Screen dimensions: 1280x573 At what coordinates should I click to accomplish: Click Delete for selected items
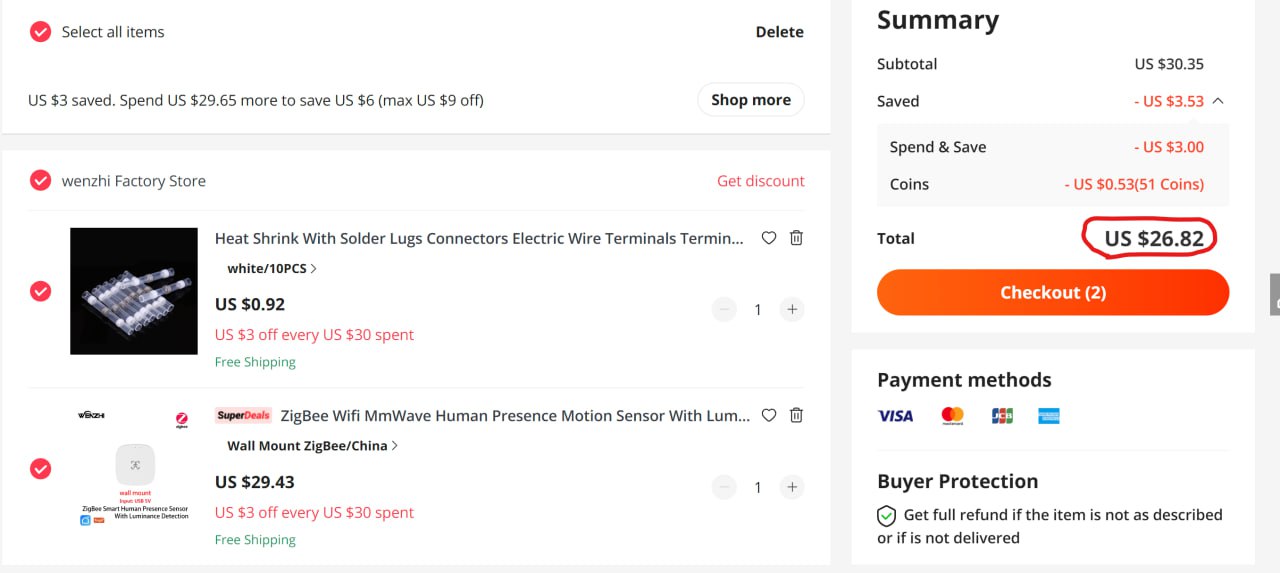[780, 32]
